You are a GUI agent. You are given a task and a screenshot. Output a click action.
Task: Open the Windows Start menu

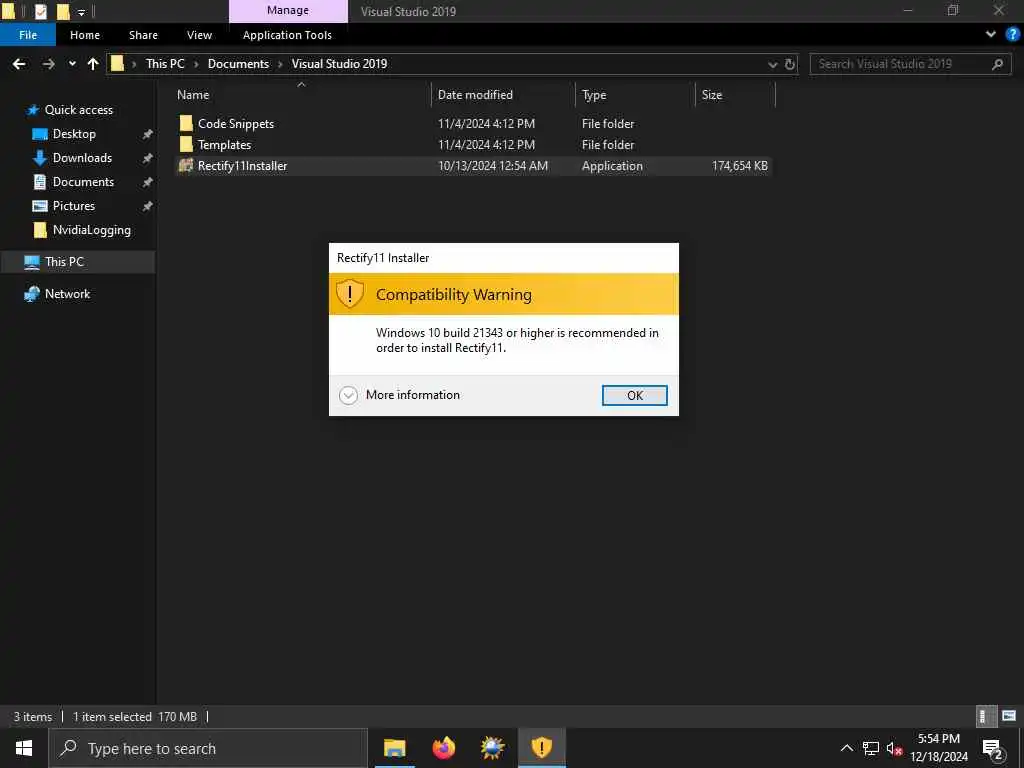(24, 748)
